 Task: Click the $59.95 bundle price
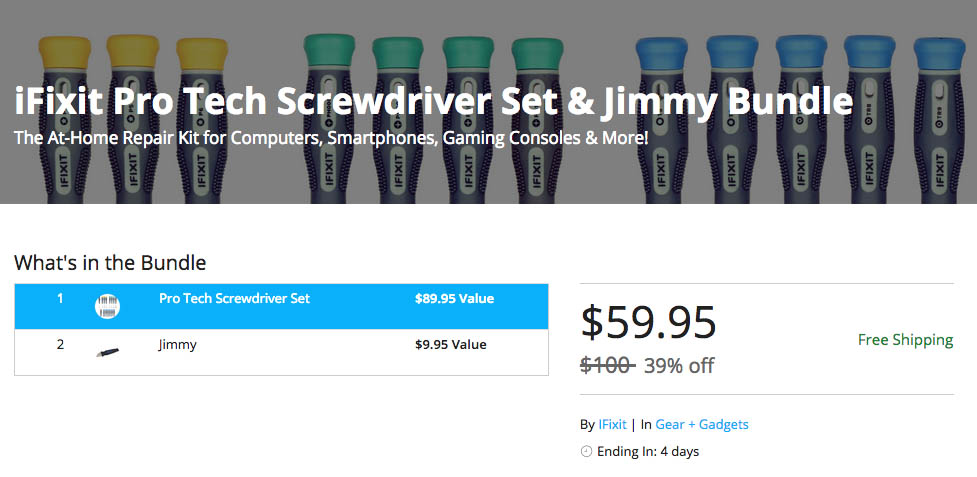[x=648, y=322]
